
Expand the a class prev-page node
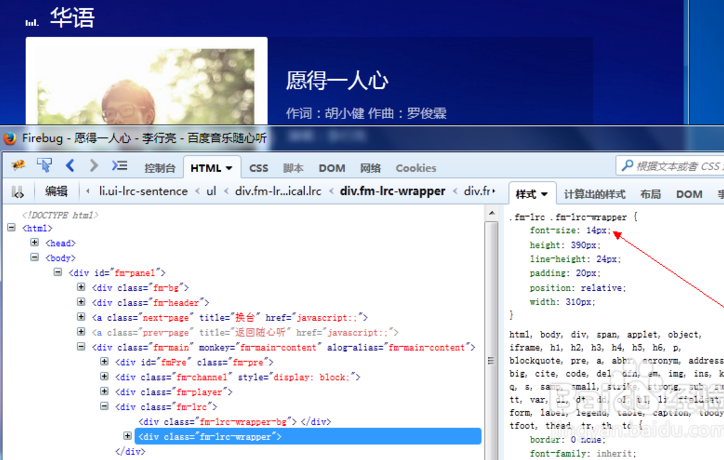[81, 332]
